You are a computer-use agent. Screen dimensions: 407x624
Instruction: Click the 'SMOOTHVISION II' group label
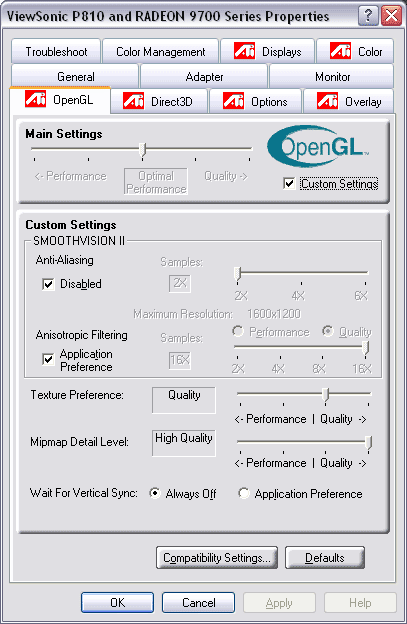click(x=79, y=241)
